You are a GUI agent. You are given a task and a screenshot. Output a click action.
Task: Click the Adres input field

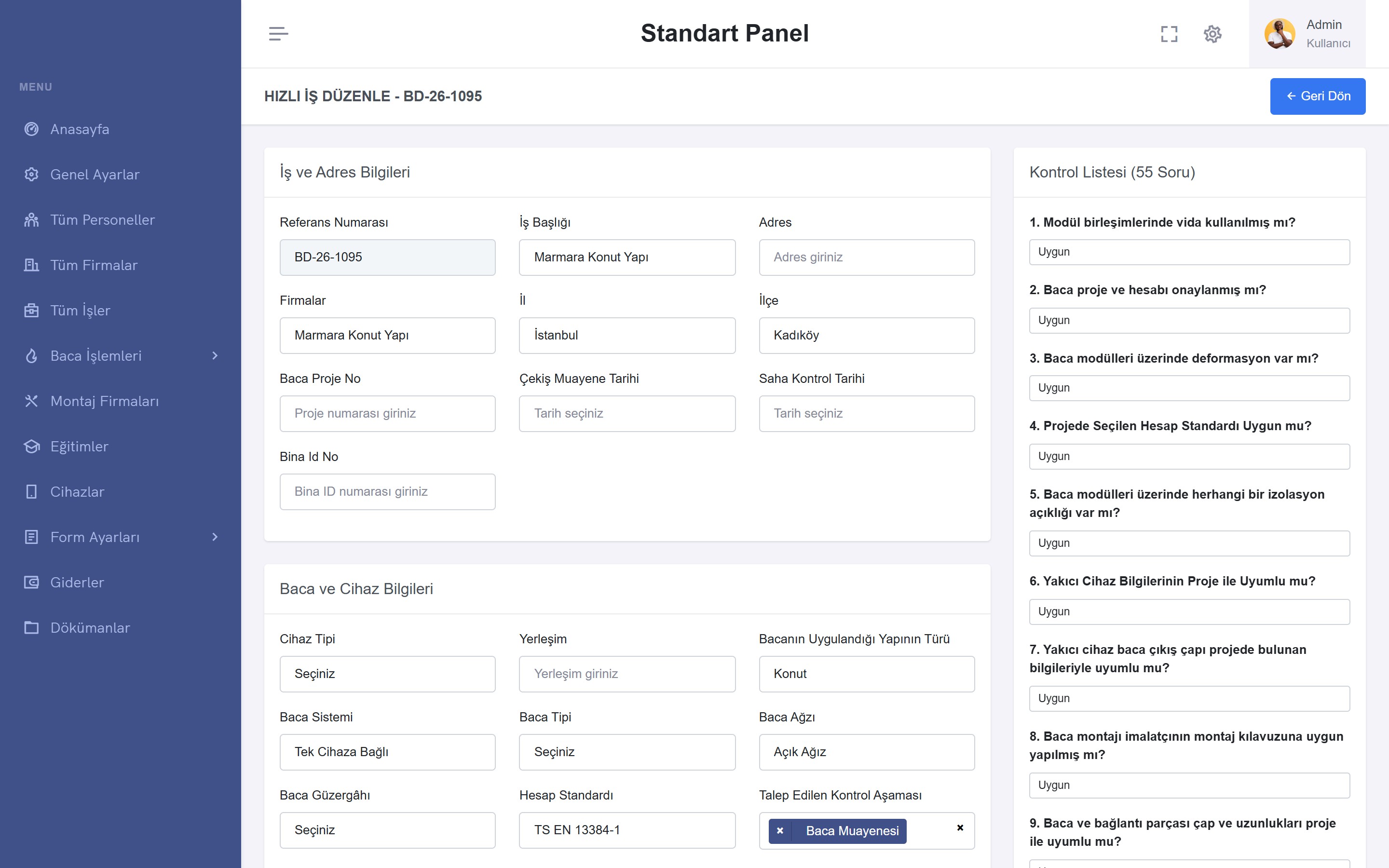pyautogui.click(x=867, y=257)
